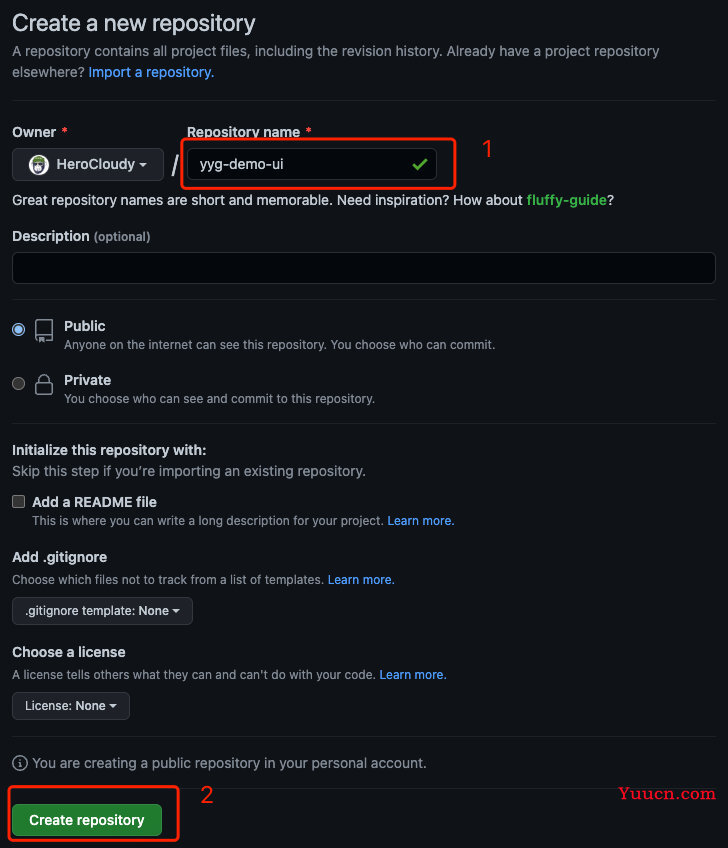Screen dimensions: 728x848
Task: Click the public repository book icon
Action: point(44,330)
